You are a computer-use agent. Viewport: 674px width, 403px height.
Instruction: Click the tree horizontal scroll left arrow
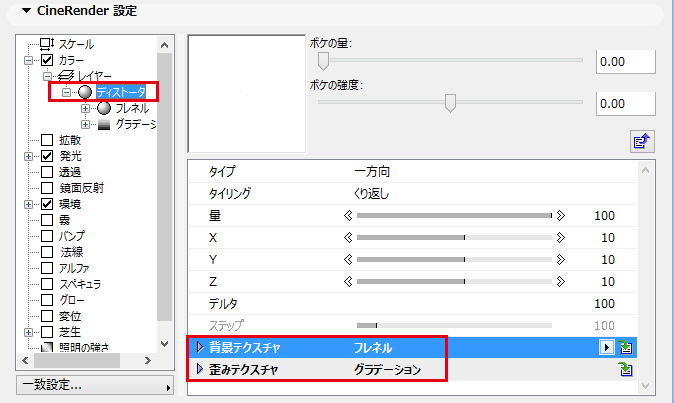coord(25,360)
